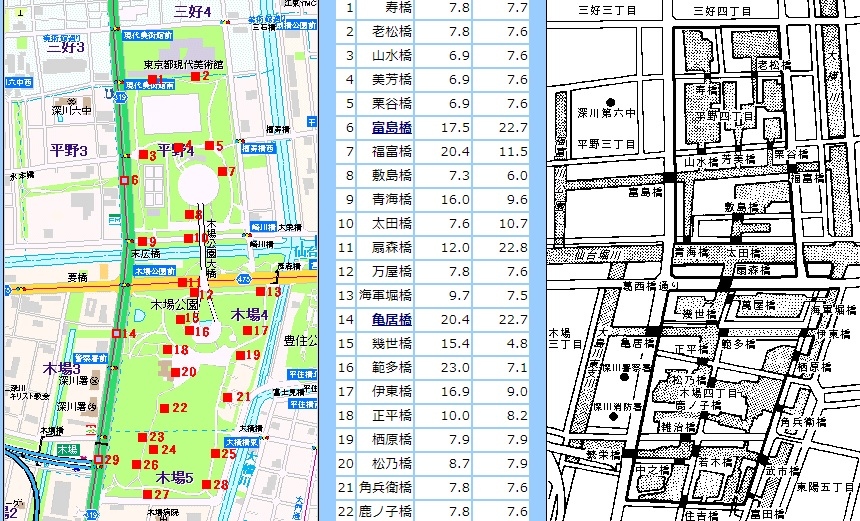The width and height of the screenshot is (860, 521).
Task: Click hollow red marker number 29
Action: point(99,460)
